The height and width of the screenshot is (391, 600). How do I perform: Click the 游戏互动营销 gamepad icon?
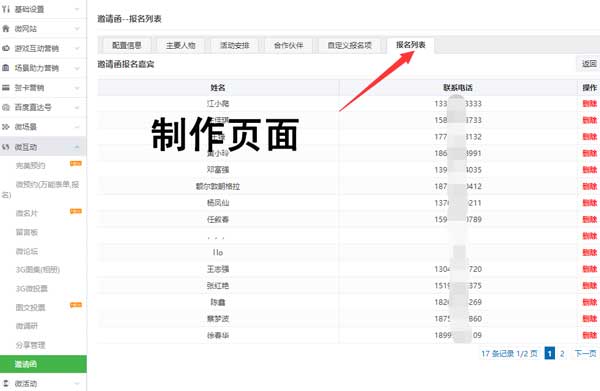[6, 48]
